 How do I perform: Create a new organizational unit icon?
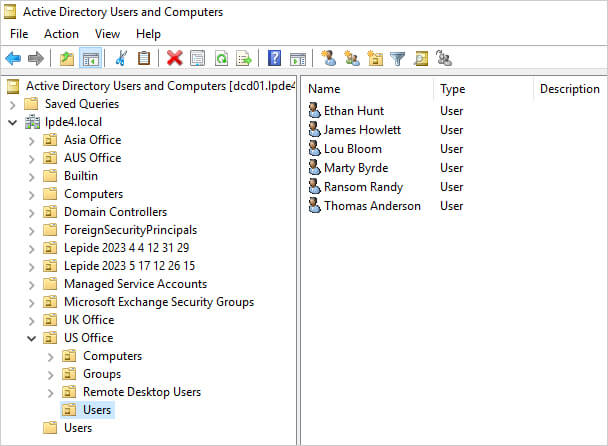click(x=375, y=59)
